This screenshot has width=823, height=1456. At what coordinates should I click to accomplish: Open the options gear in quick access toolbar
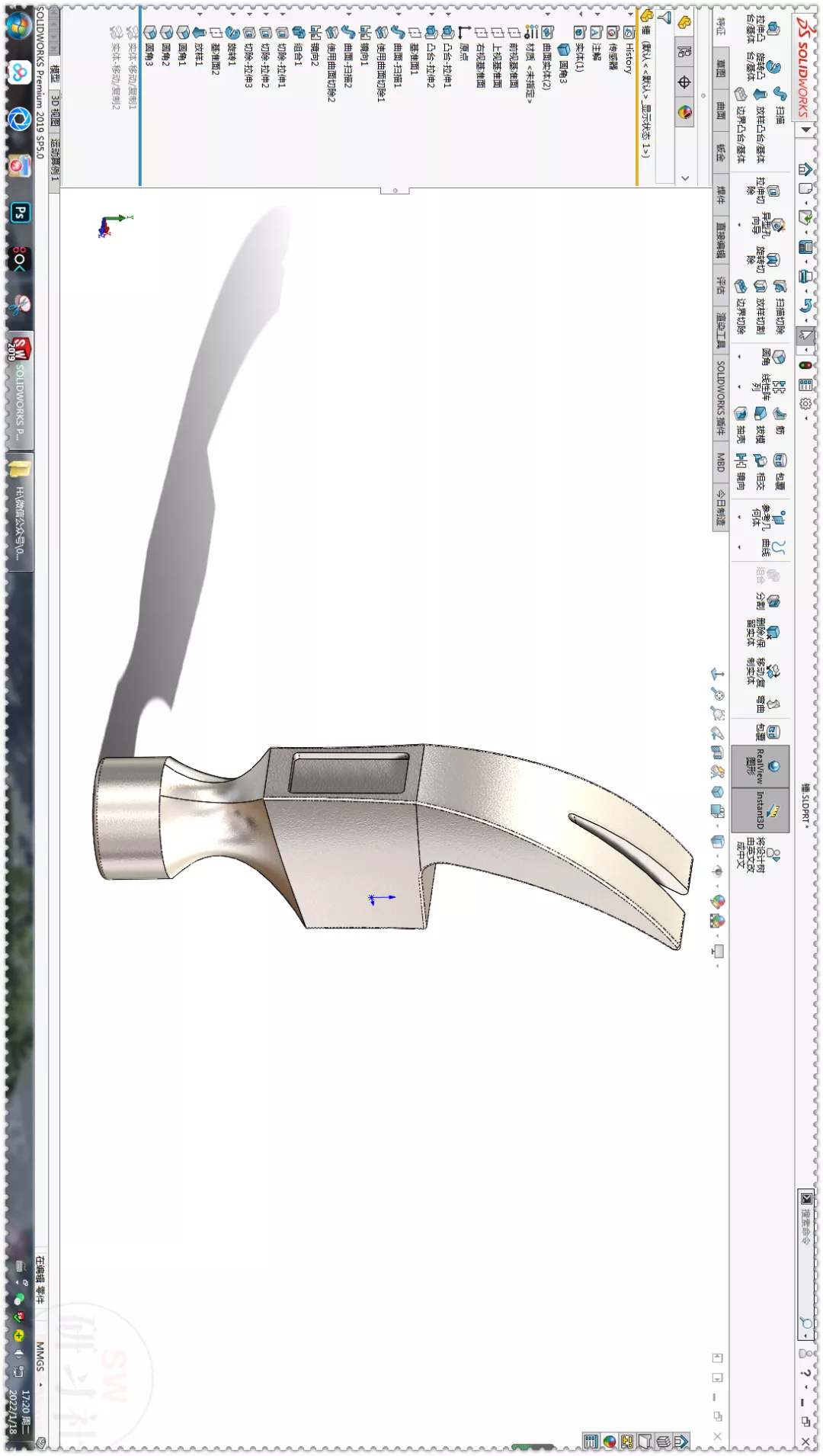[x=805, y=403]
